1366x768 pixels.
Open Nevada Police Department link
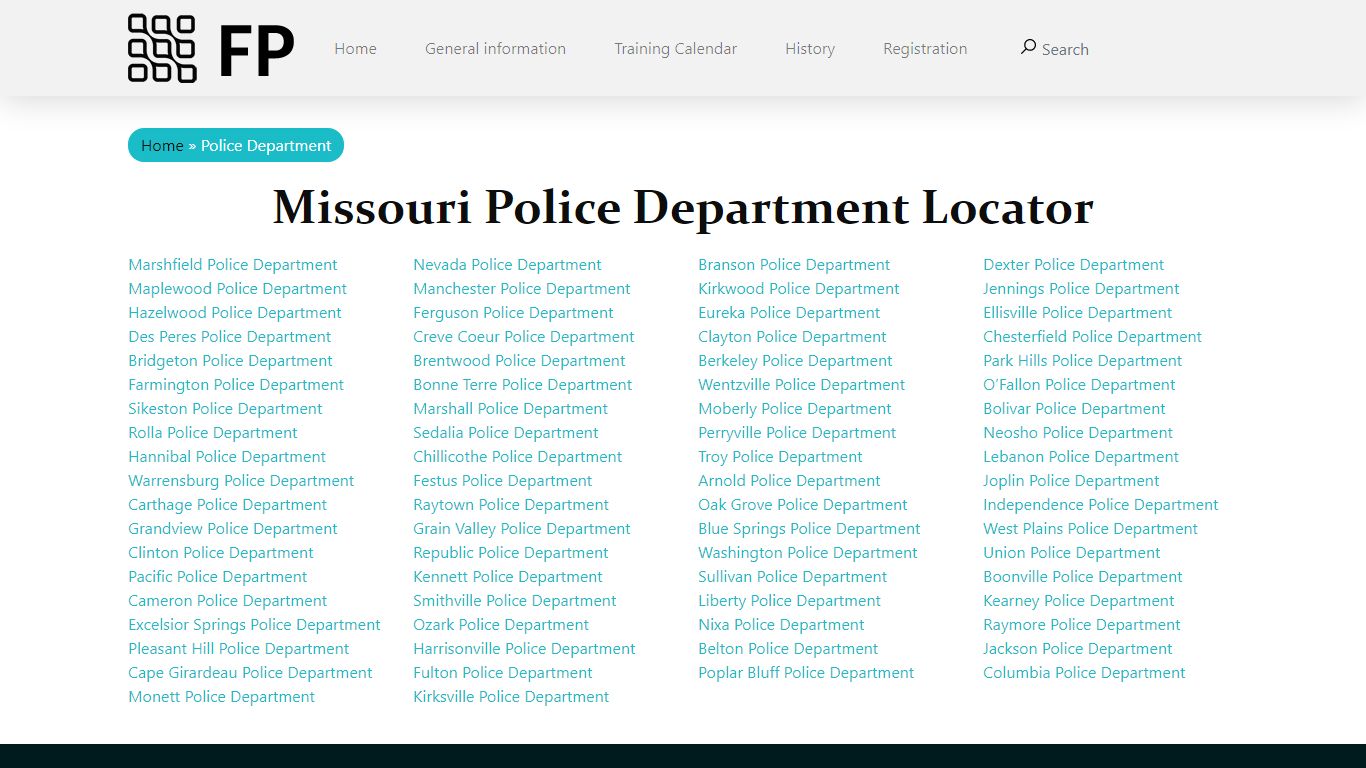(507, 265)
